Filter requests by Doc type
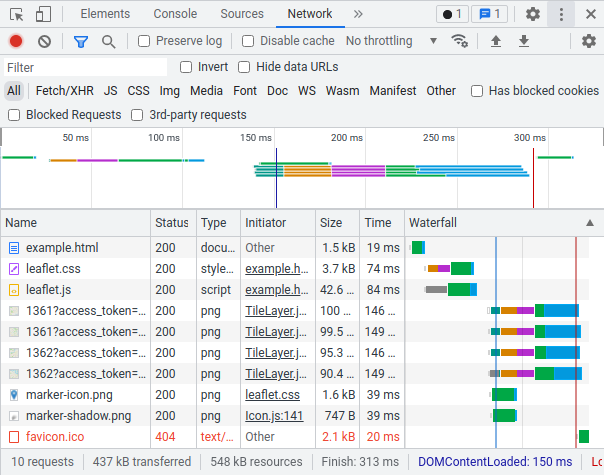The height and width of the screenshot is (475, 604). pyautogui.click(x=277, y=91)
